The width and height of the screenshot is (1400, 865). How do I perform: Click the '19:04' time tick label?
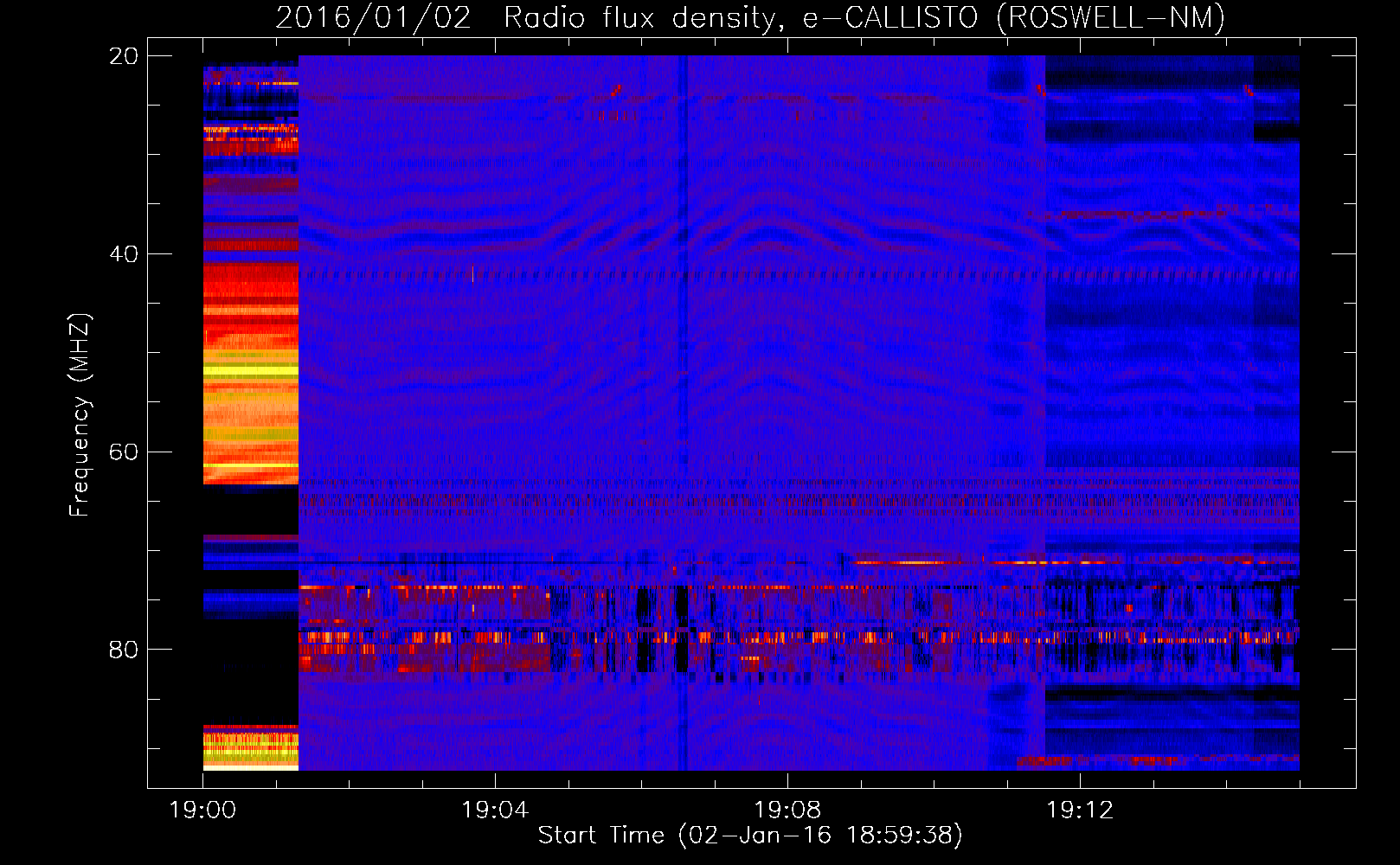coord(495,811)
